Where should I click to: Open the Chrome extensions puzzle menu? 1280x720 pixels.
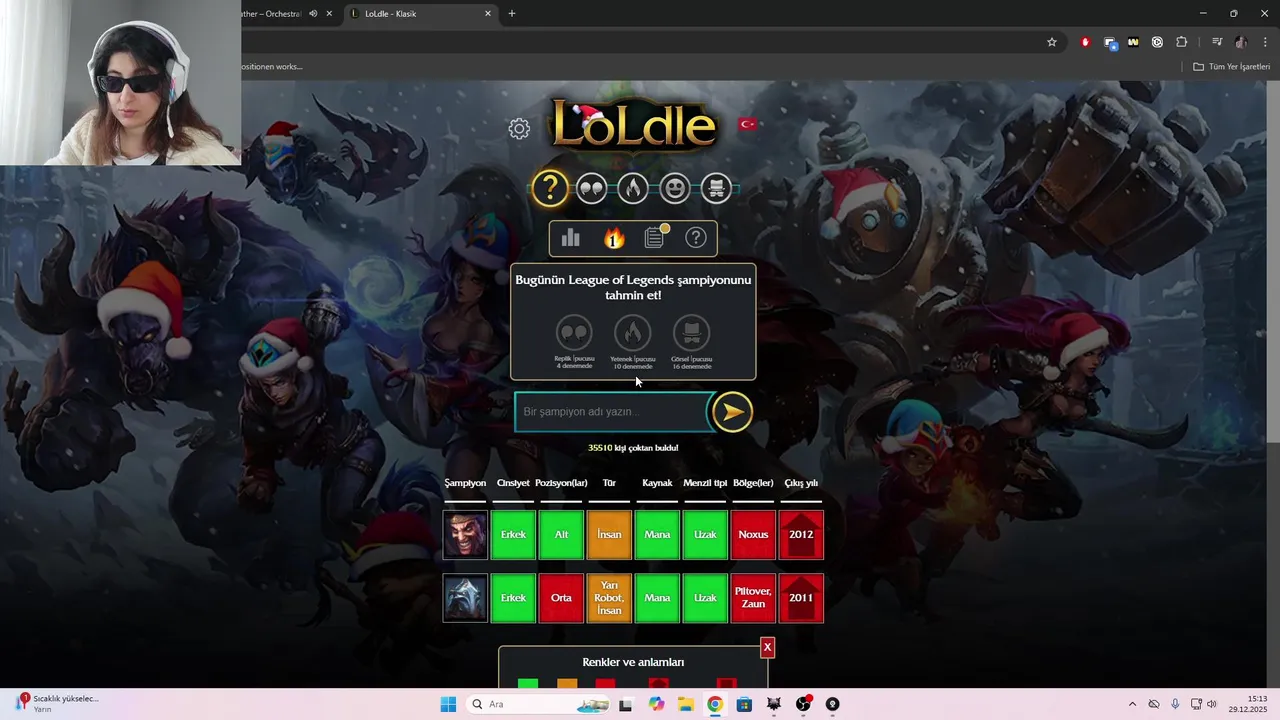tap(1182, 42)
